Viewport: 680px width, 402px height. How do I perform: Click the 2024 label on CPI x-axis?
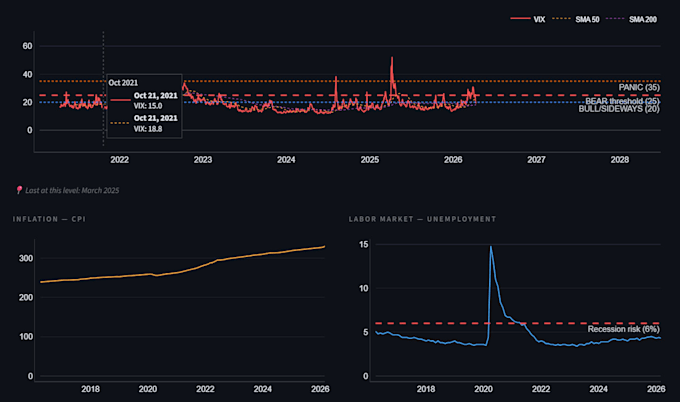[x=263, y=389]
